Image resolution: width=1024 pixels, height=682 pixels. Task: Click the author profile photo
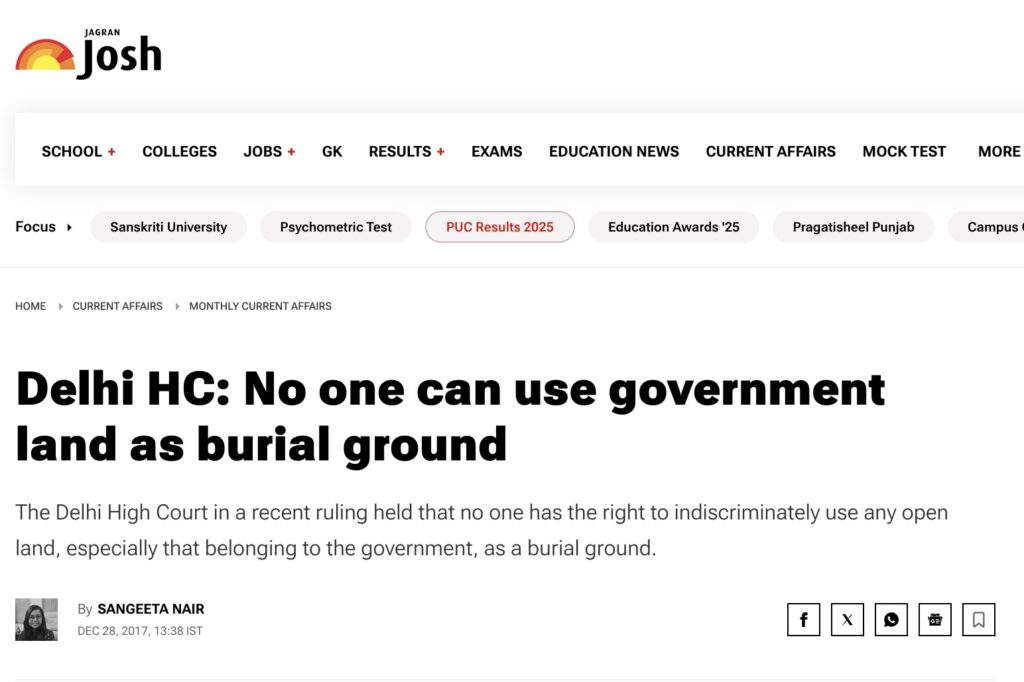[x=36, y=619]
